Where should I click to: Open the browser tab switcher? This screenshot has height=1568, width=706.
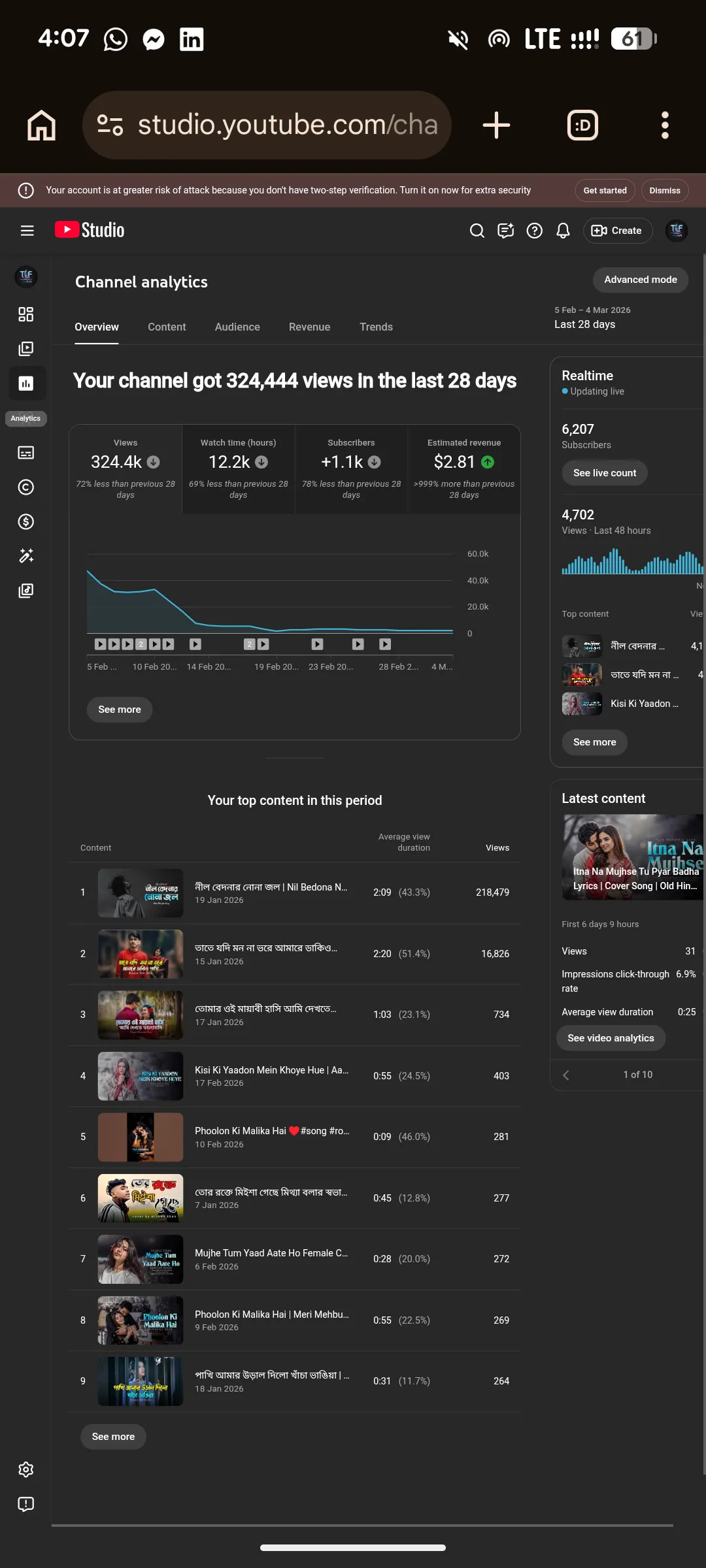pyautogui.click(x=582, y=125)
